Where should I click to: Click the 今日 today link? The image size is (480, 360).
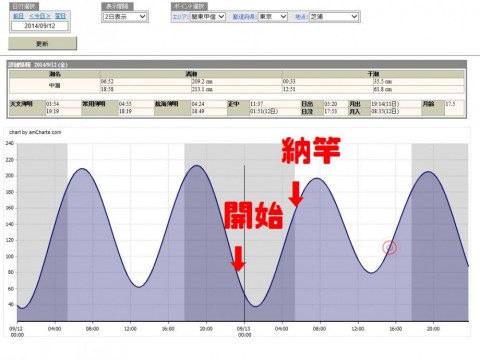coord(40,16)
